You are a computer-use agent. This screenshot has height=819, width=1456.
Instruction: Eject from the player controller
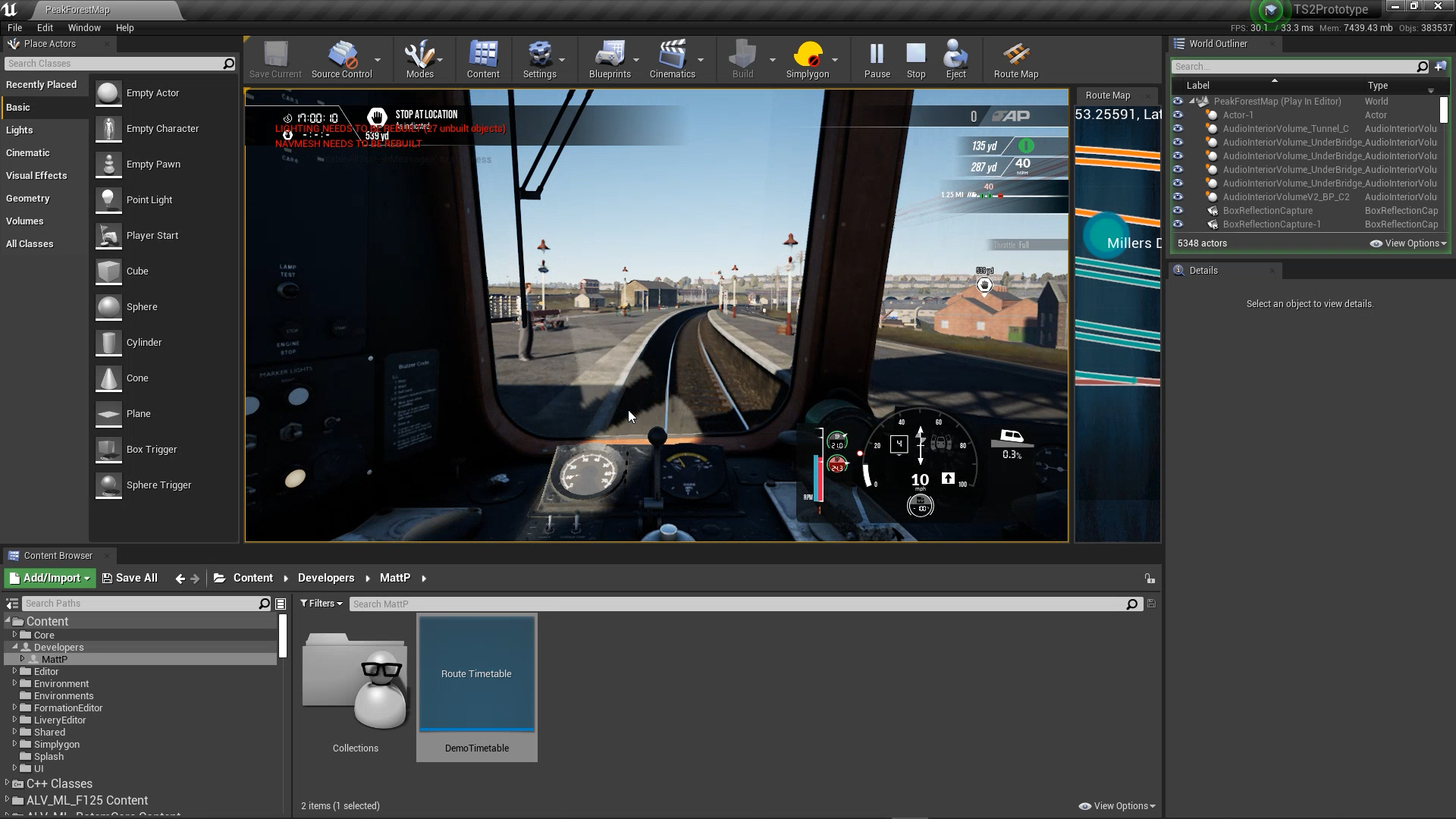coord(955,60)
